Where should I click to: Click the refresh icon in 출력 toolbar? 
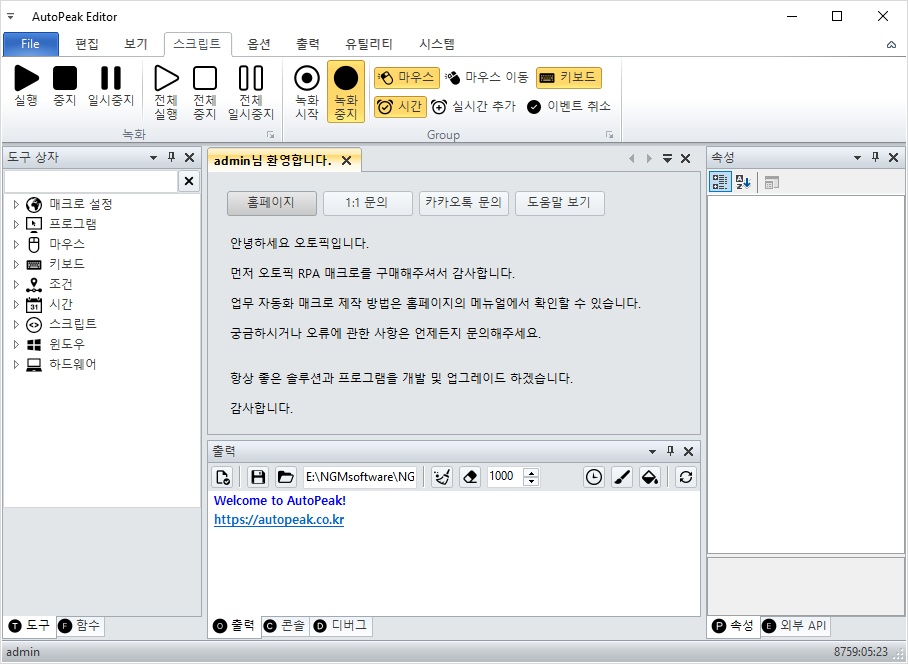click(686, 477)
